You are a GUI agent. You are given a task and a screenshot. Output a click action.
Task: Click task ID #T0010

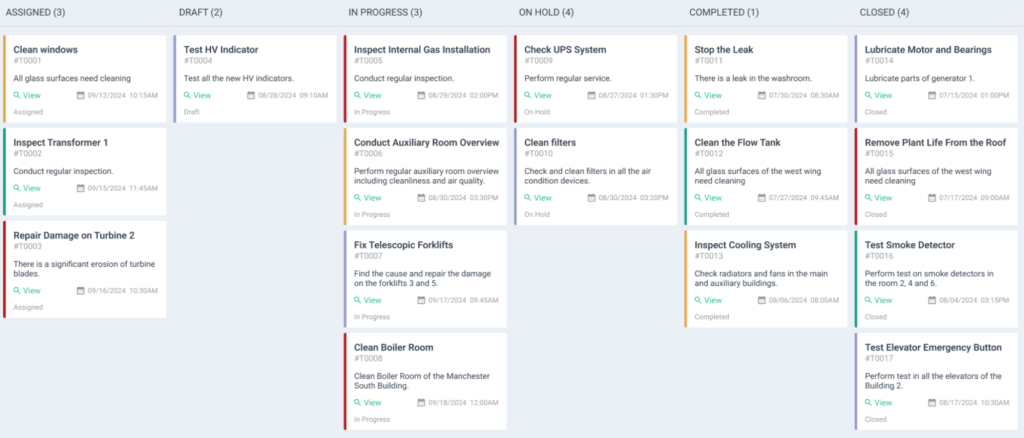539,154
